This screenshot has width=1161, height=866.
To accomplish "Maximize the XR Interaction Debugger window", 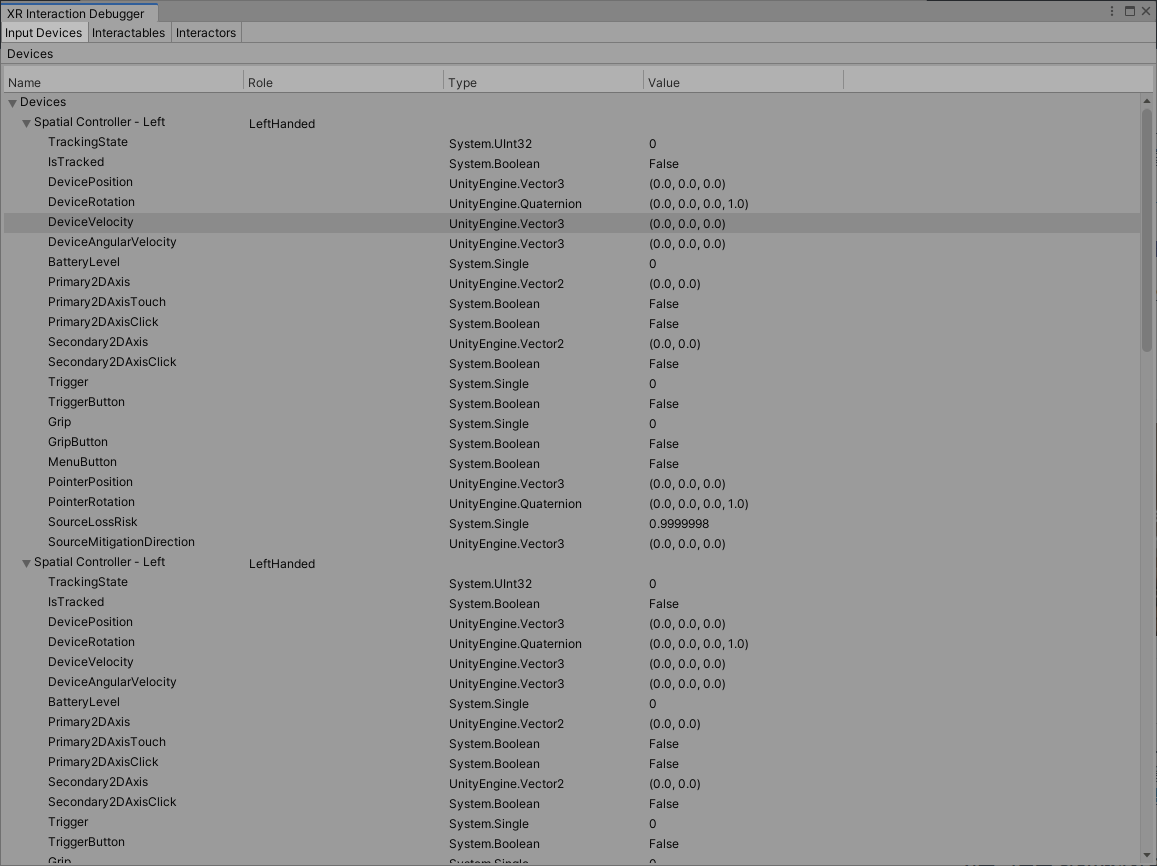I will click(1130, 11).
